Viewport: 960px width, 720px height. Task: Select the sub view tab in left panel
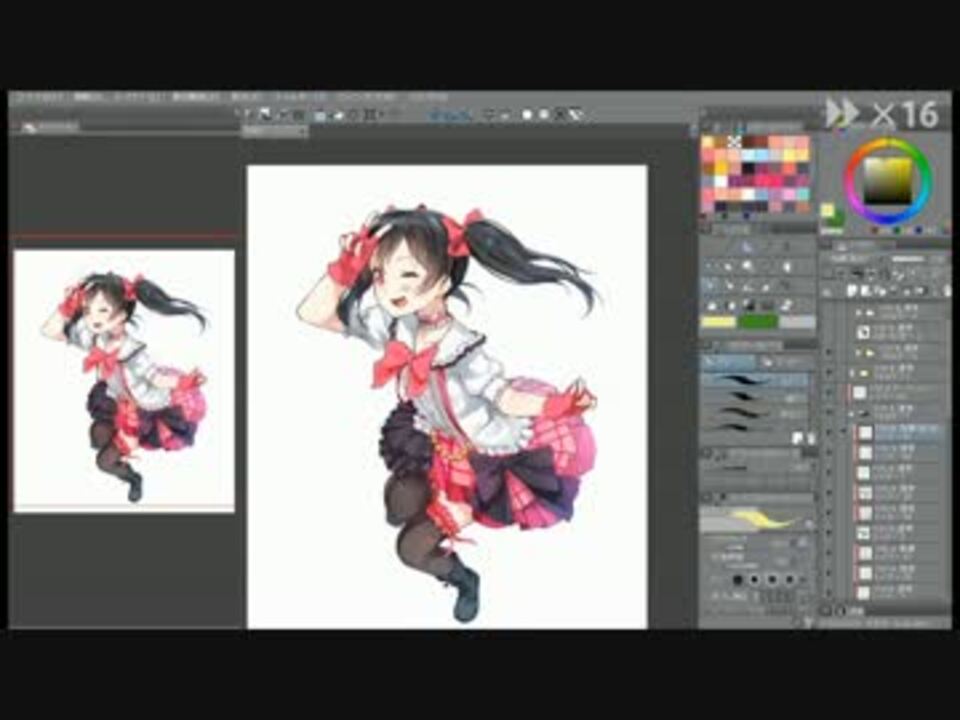tap(49, 127)
